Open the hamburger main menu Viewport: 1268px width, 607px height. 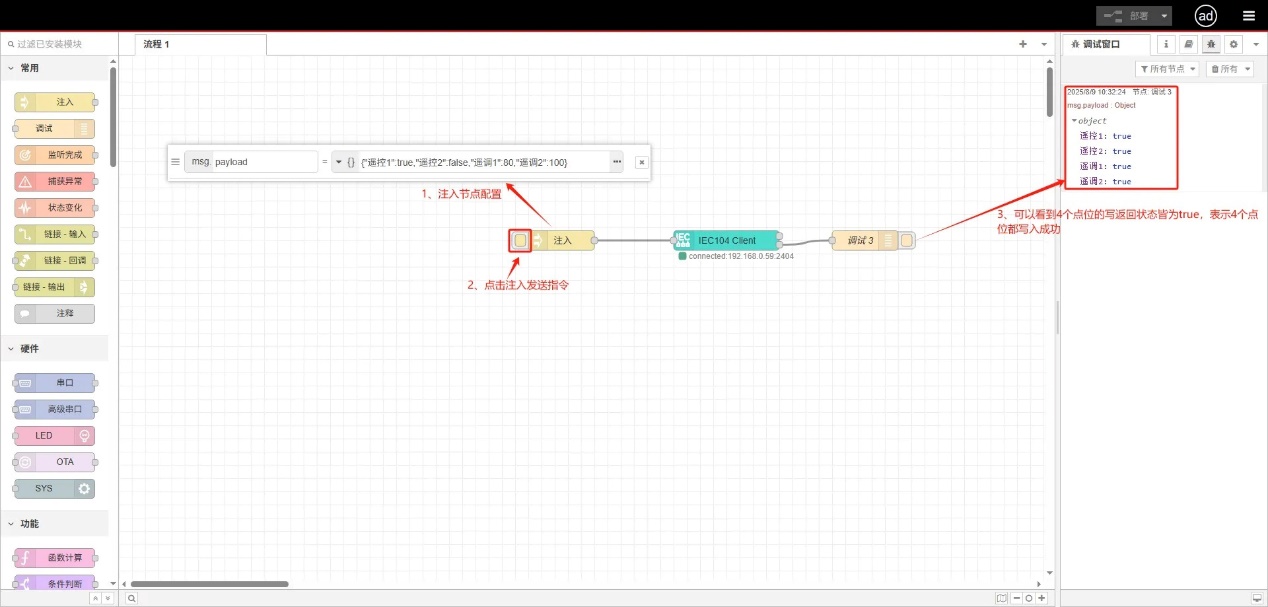(x=1249, y=16)
